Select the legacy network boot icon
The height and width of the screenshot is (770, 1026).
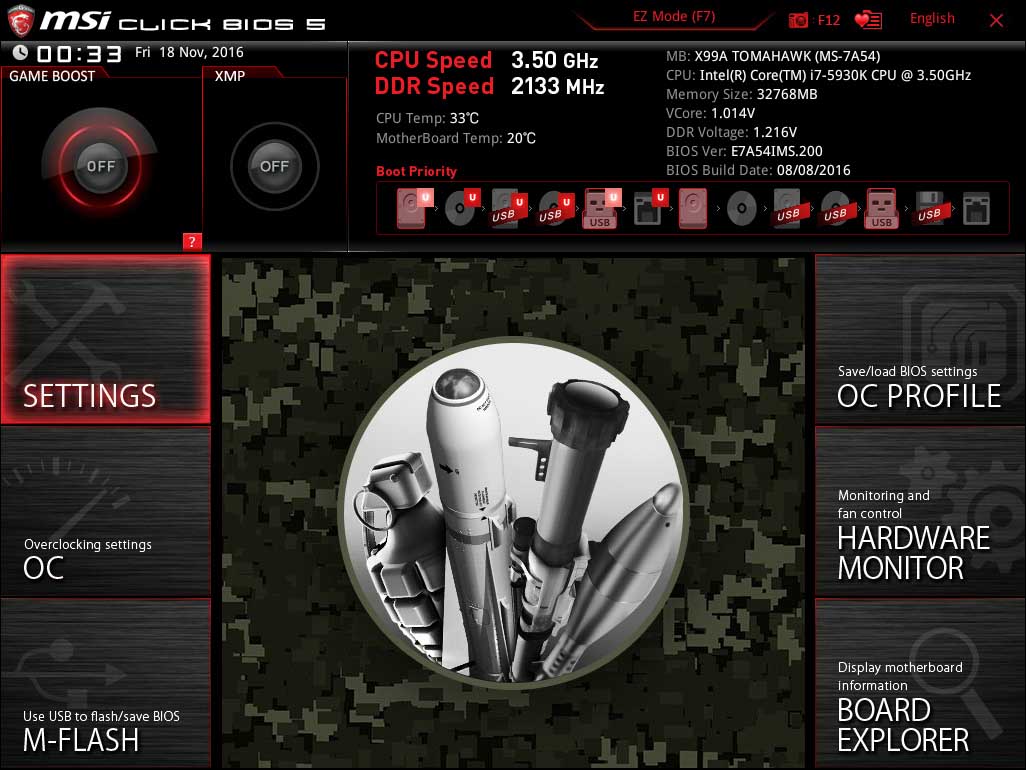click(x=976, y=209)
